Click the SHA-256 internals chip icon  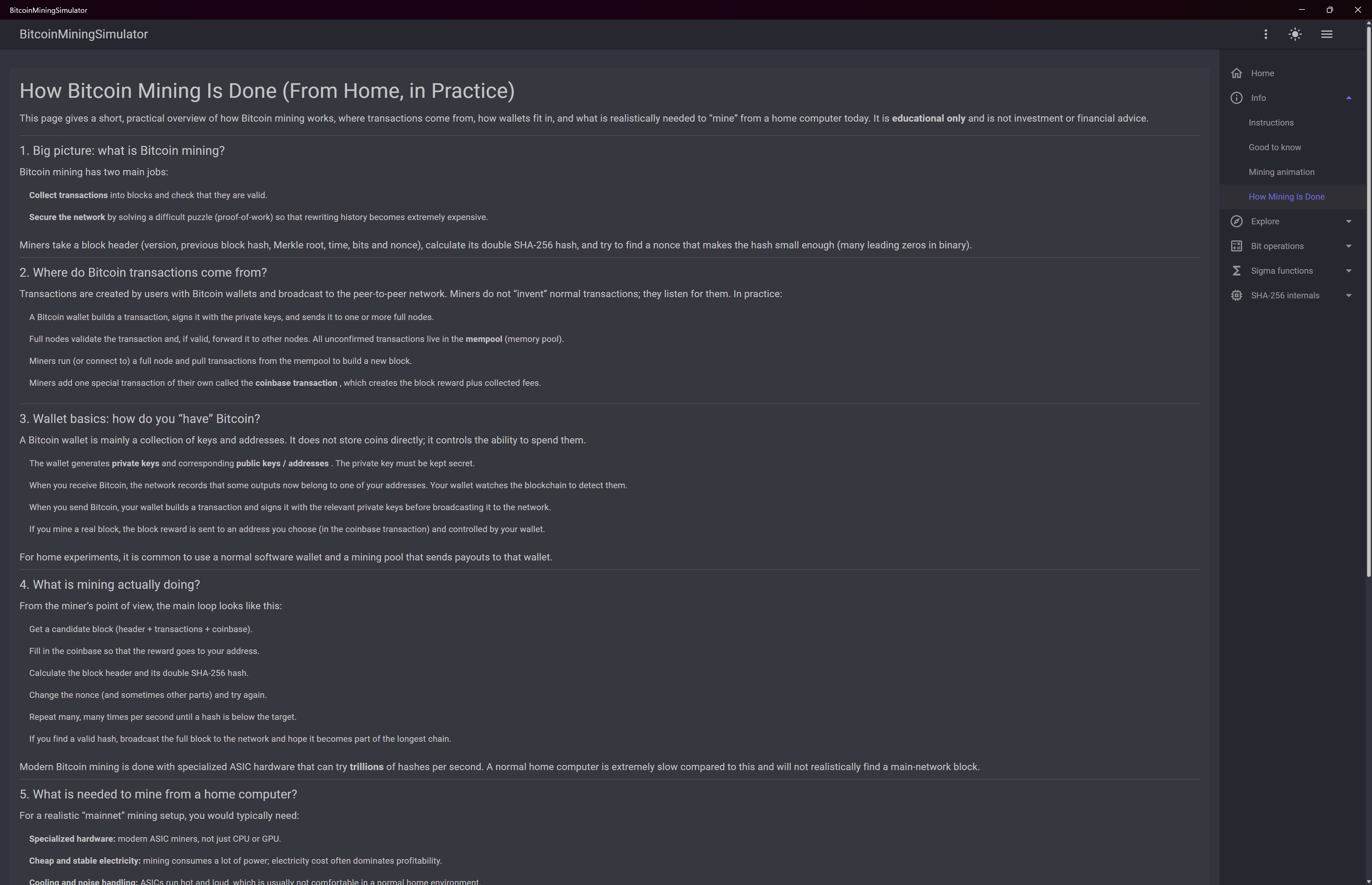click(1236, 295)
